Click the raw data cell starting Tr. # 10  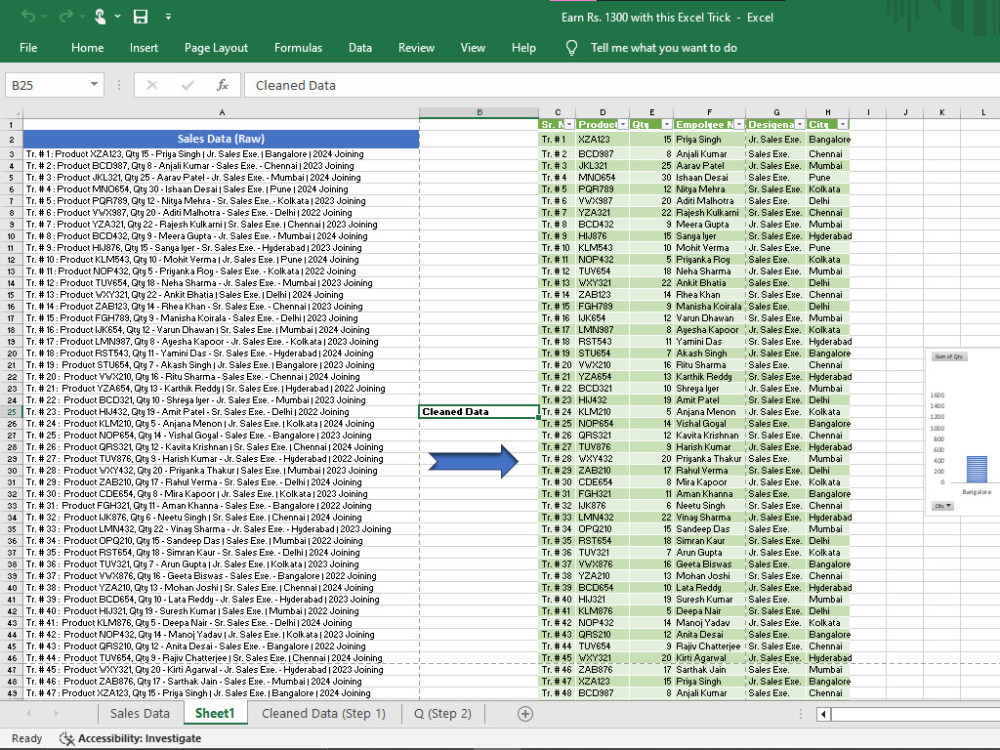tap(221, 260)
